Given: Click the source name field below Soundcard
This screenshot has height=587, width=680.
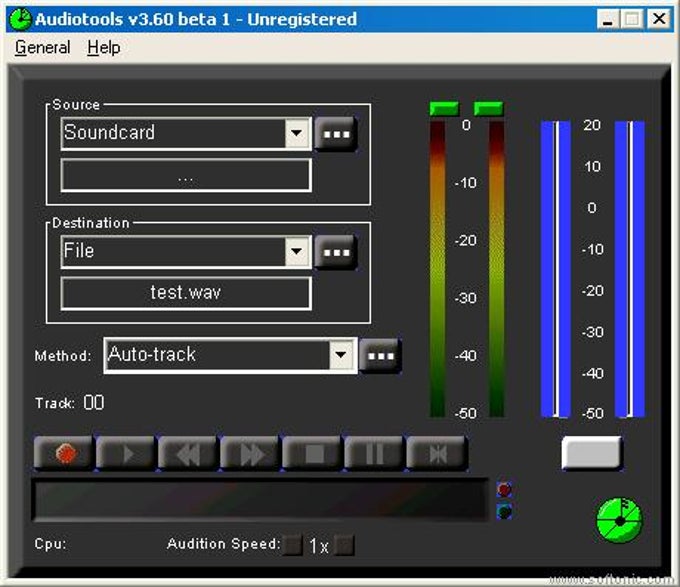Looking at the screenshot, I should tap(186, 175).
